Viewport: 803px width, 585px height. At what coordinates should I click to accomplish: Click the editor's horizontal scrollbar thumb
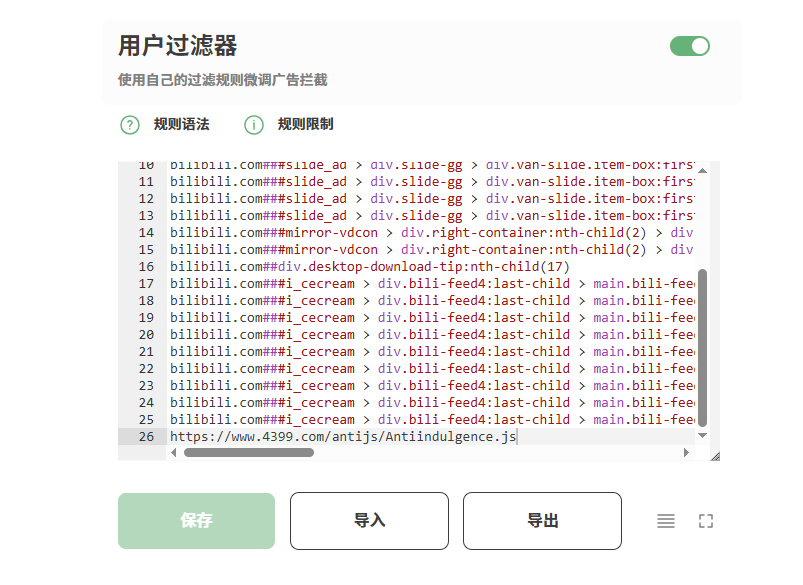click(248, 453)
